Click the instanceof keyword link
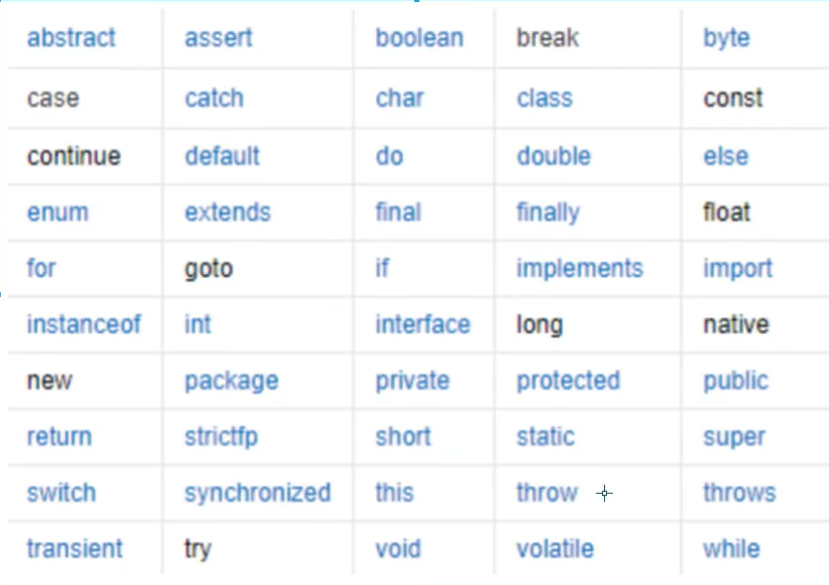The image size is (829, 585). (84, 324)
